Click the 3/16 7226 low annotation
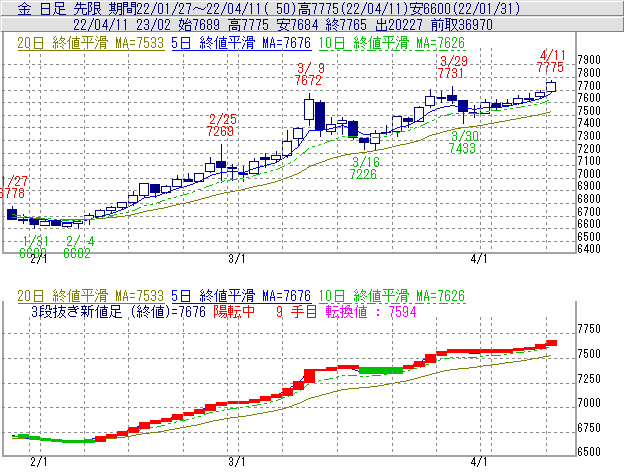The image size is (624, 475). [x=364, y=168]
